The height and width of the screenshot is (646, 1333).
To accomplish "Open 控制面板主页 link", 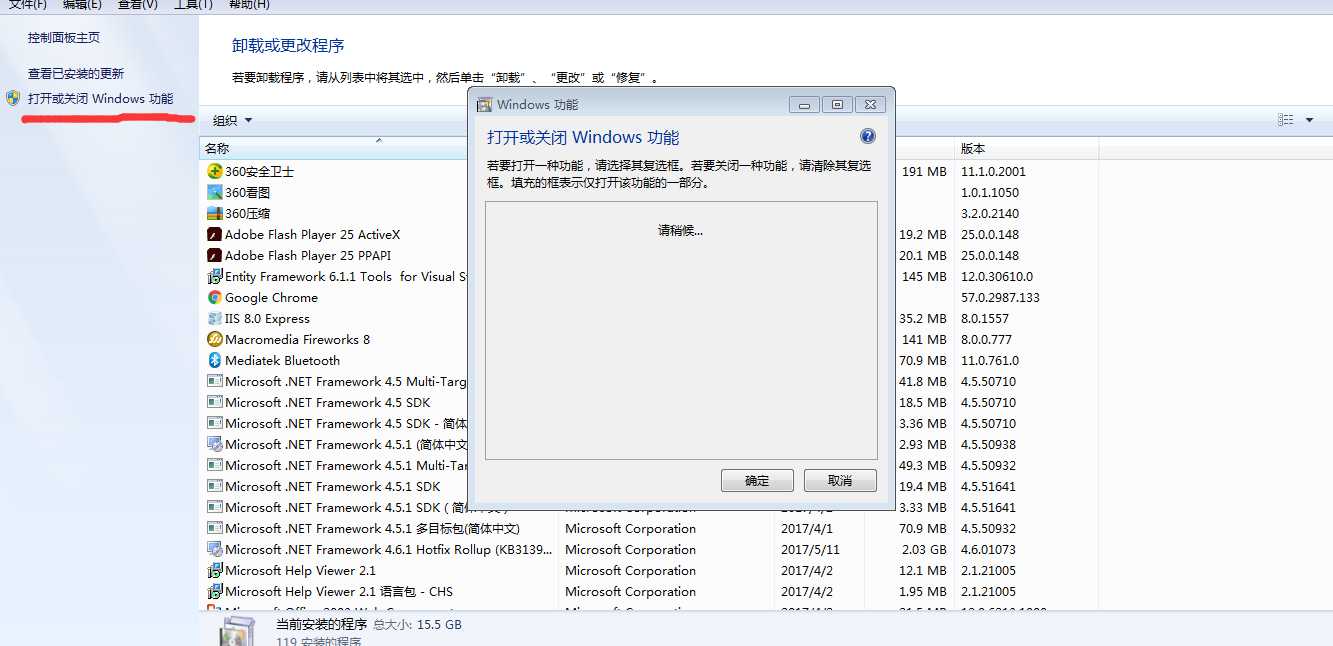I will click(64, 37).
